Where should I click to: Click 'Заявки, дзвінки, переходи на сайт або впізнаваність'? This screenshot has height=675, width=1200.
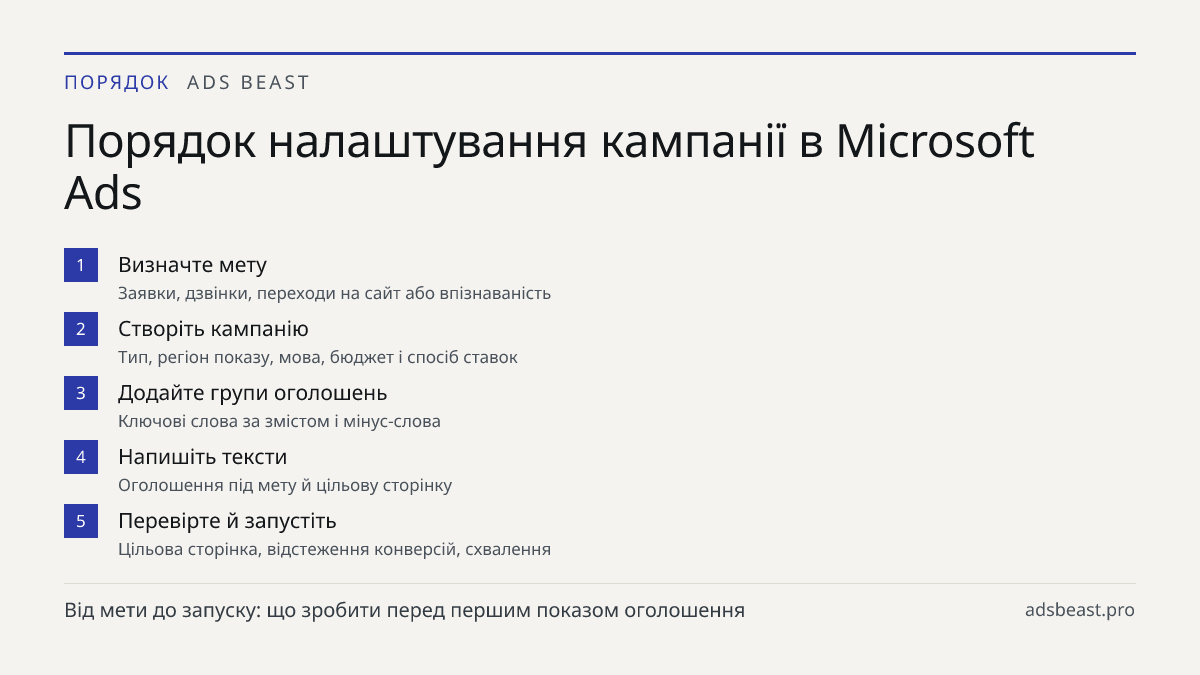coord(334,294)
